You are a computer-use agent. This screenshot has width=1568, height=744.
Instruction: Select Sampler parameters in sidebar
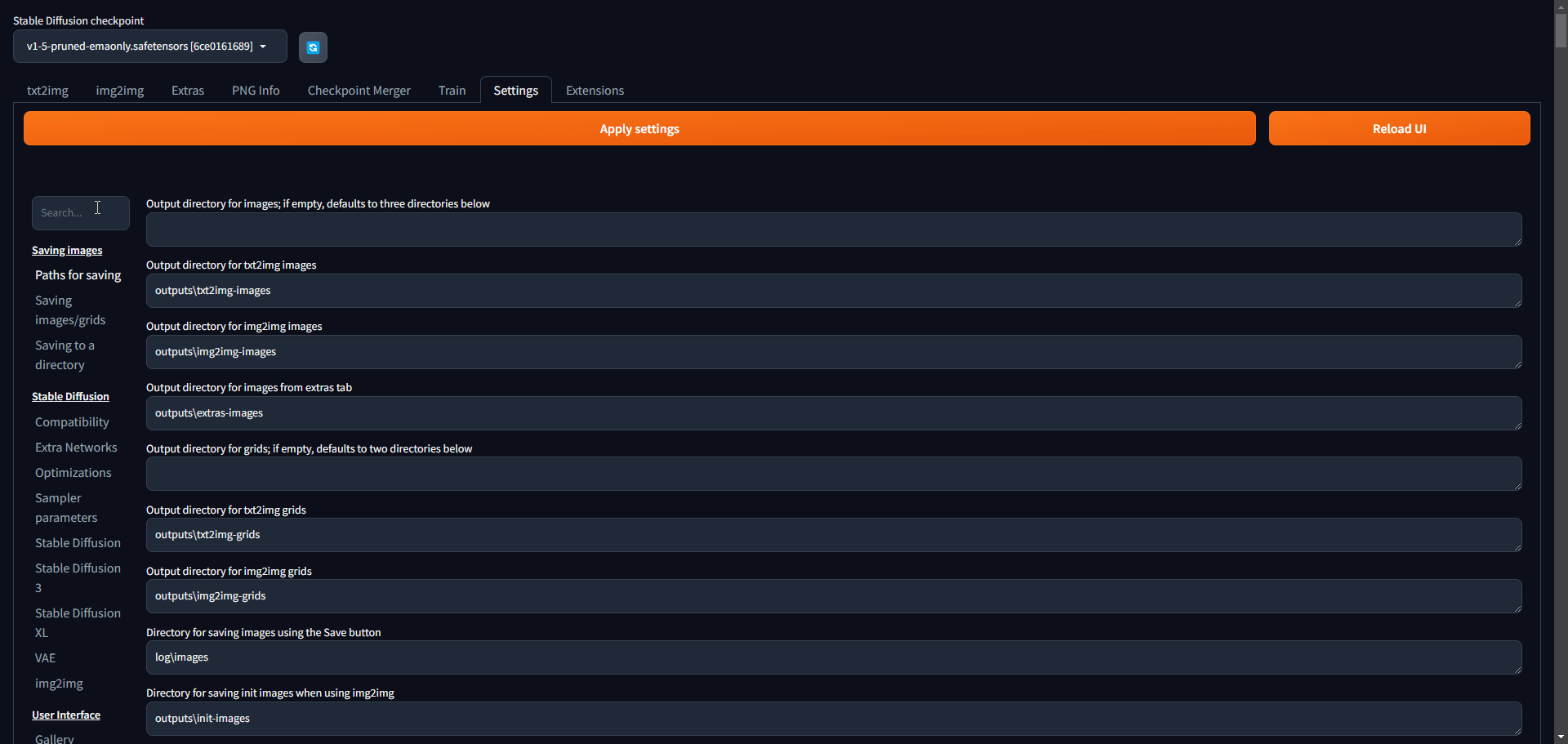point(66,508)
